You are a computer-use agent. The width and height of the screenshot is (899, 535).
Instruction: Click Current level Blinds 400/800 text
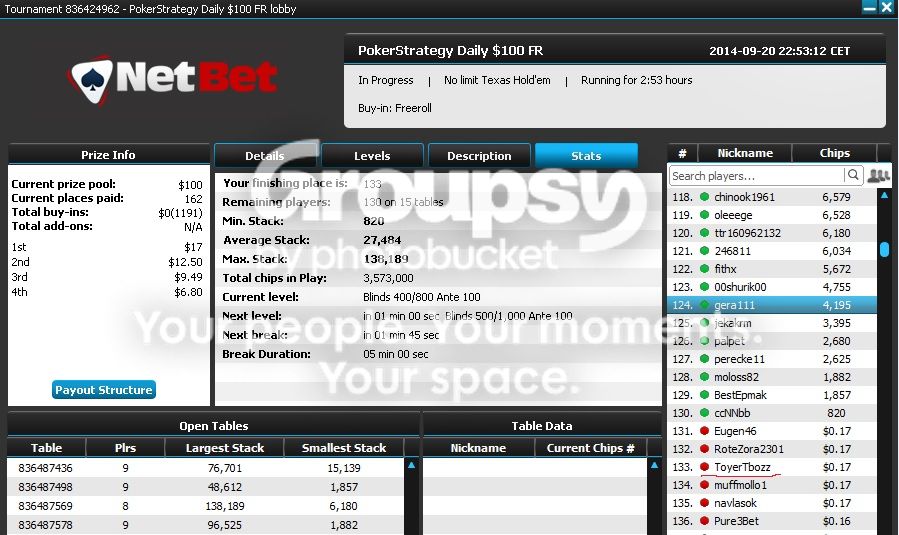click(x=422, y=297)
